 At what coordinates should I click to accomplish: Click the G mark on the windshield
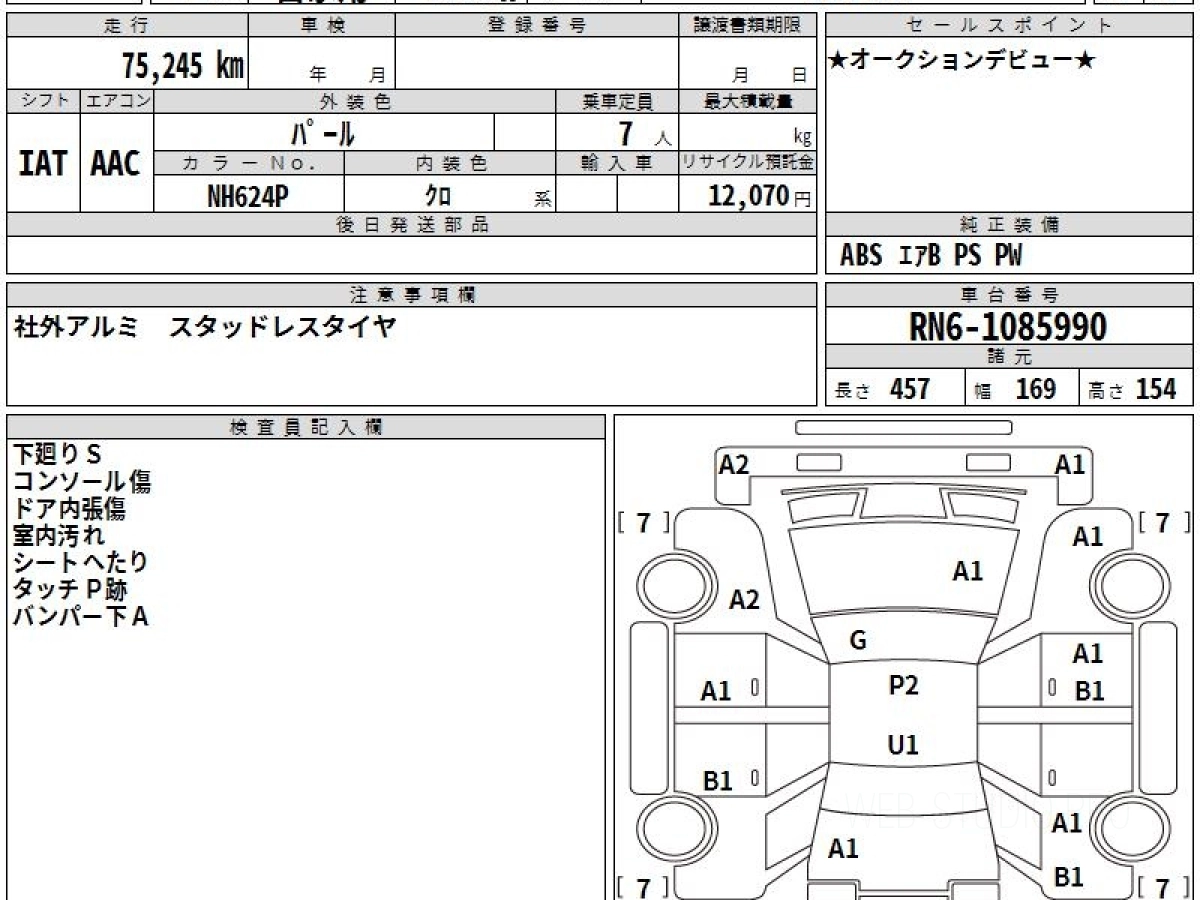point(858,641)
